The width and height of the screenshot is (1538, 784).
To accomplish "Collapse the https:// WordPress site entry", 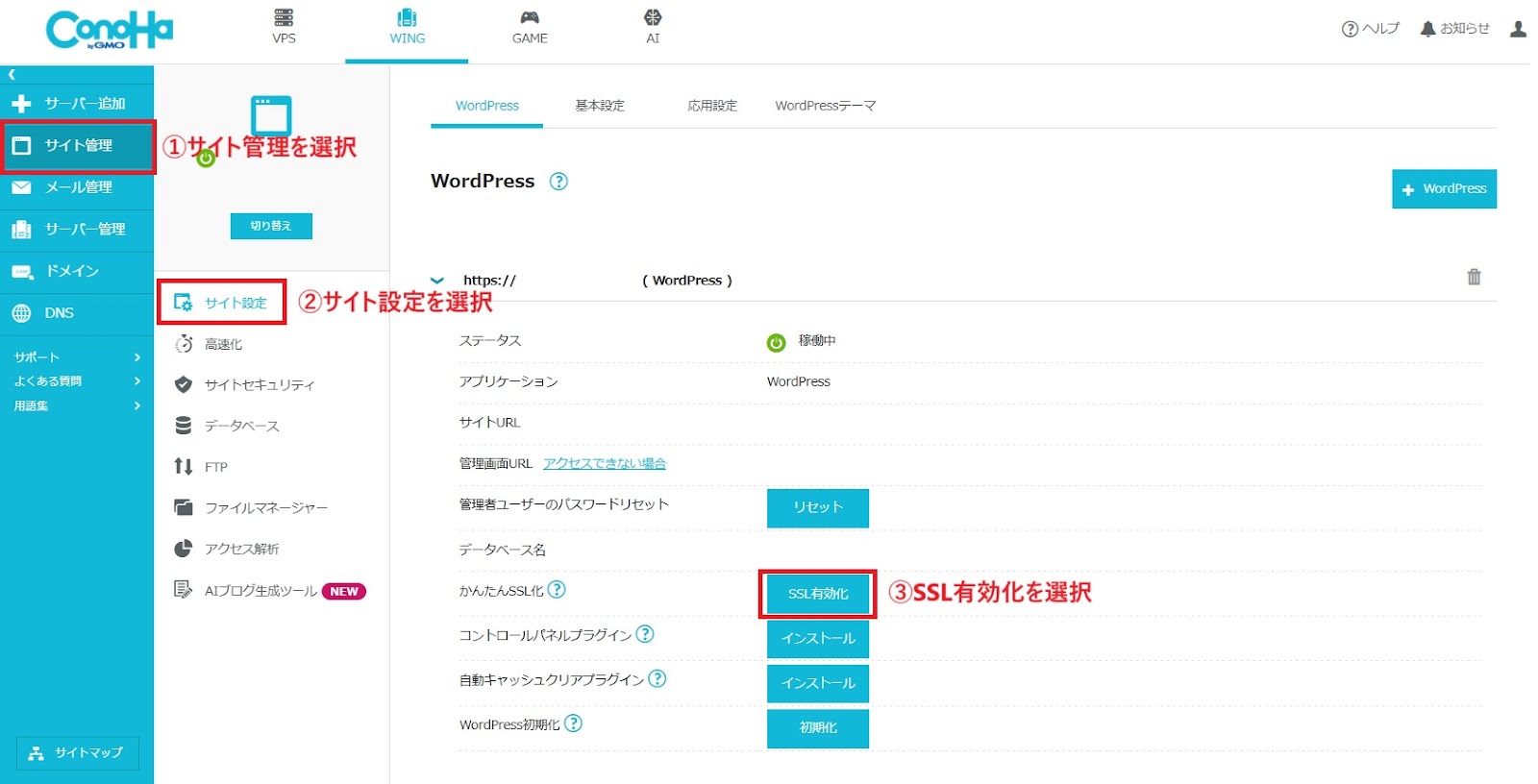I will coord(437,281).
